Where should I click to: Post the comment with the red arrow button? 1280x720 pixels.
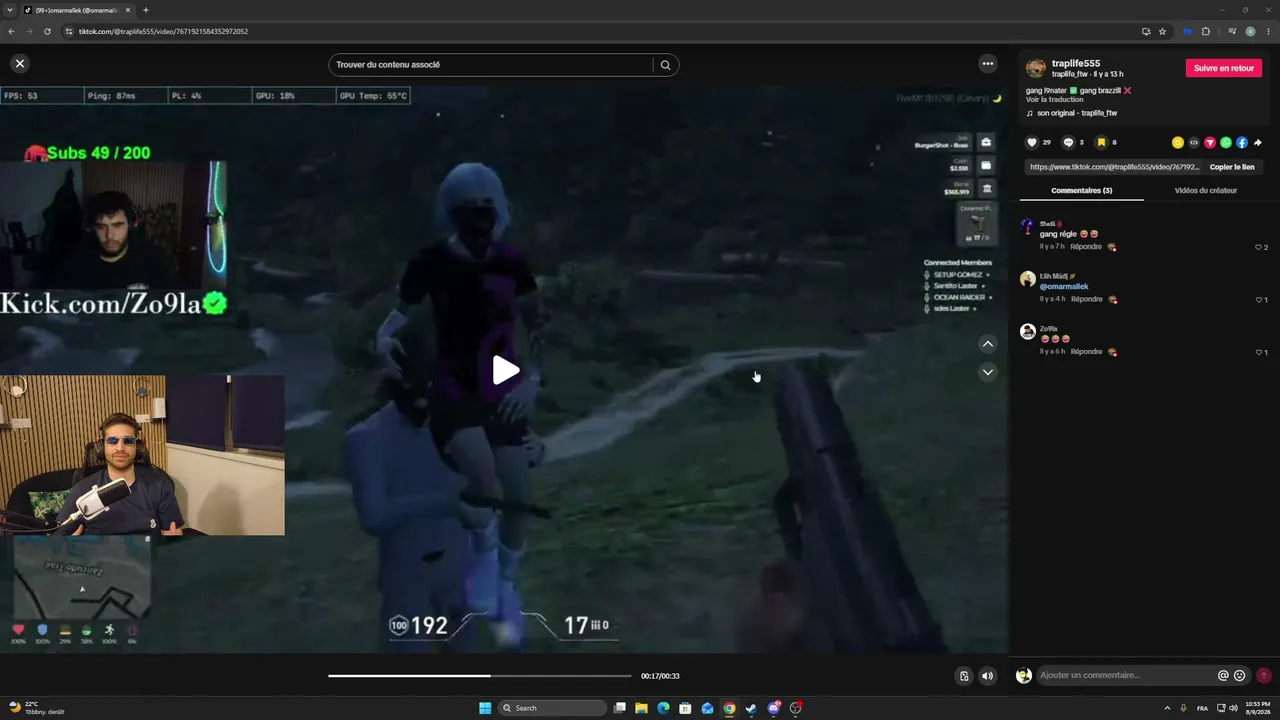point(1263,676)
